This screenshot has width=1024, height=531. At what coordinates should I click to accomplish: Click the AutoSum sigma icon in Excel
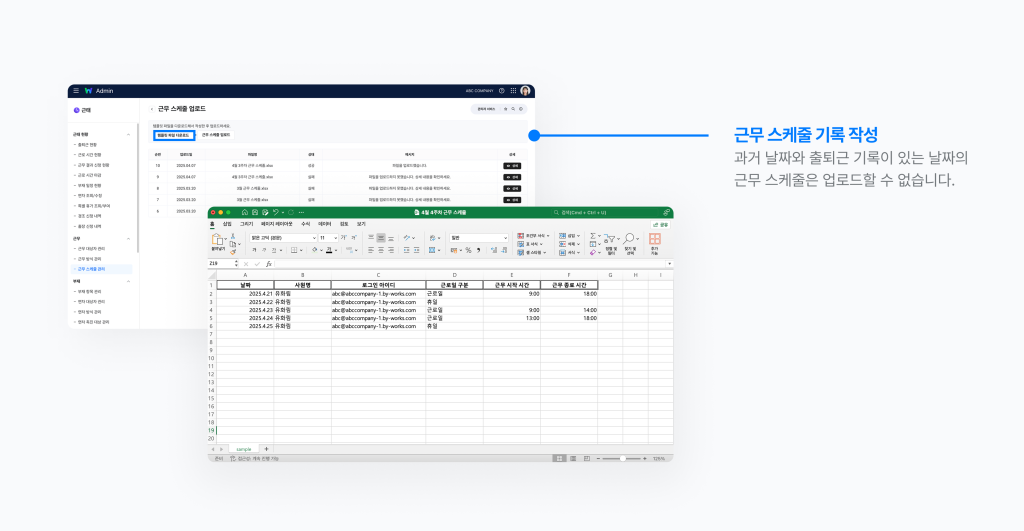pyautogui.click(x=593, y=236)
